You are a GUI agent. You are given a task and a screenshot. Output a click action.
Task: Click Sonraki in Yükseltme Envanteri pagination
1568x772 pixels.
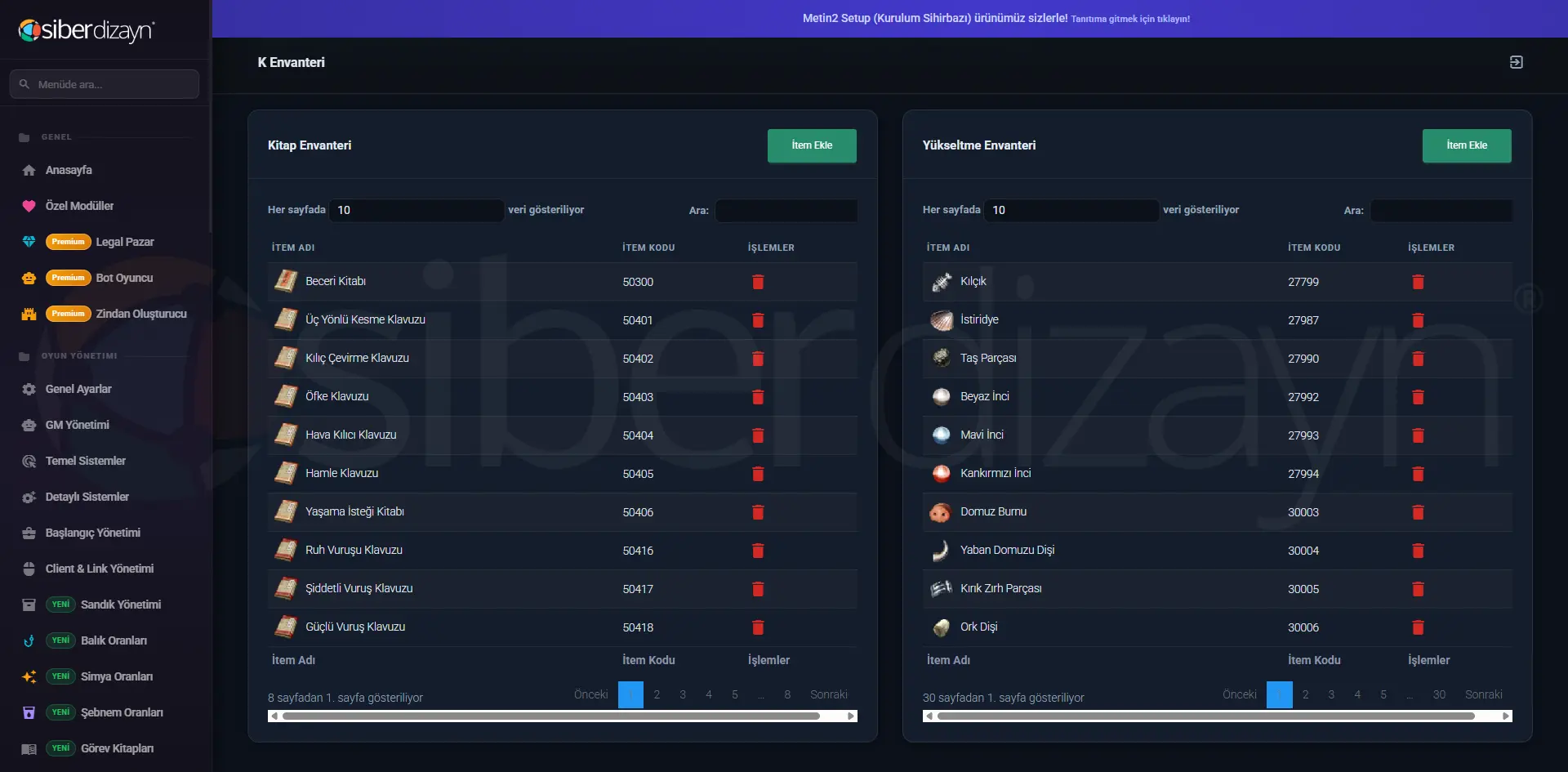point(1483,694)
